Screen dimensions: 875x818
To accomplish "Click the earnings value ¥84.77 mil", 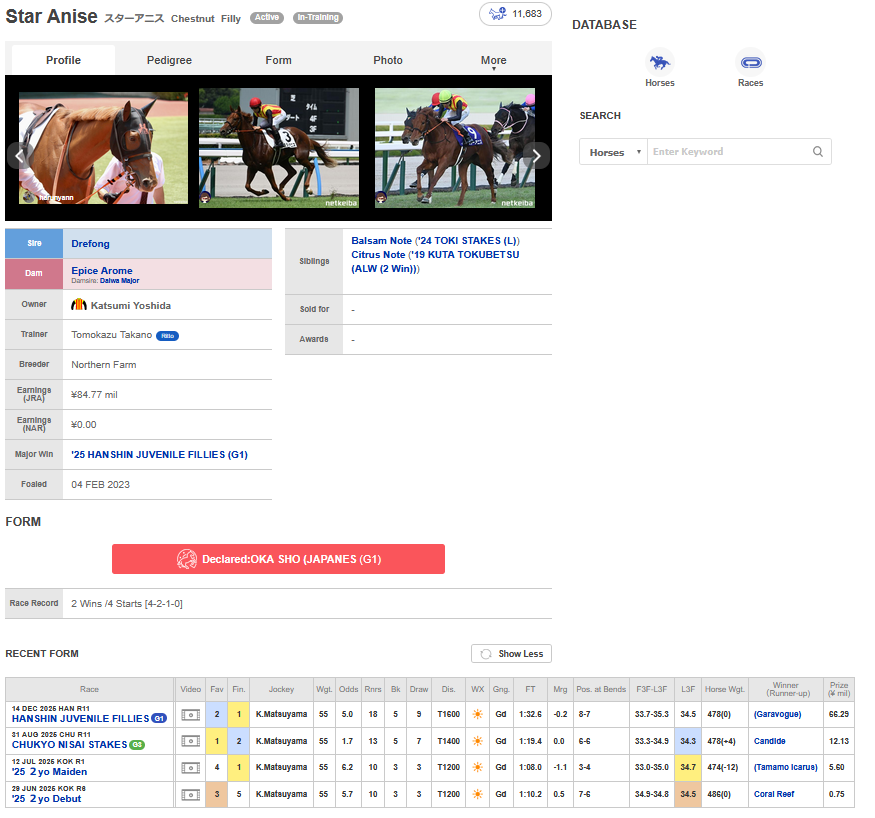I will click(94, 395).
